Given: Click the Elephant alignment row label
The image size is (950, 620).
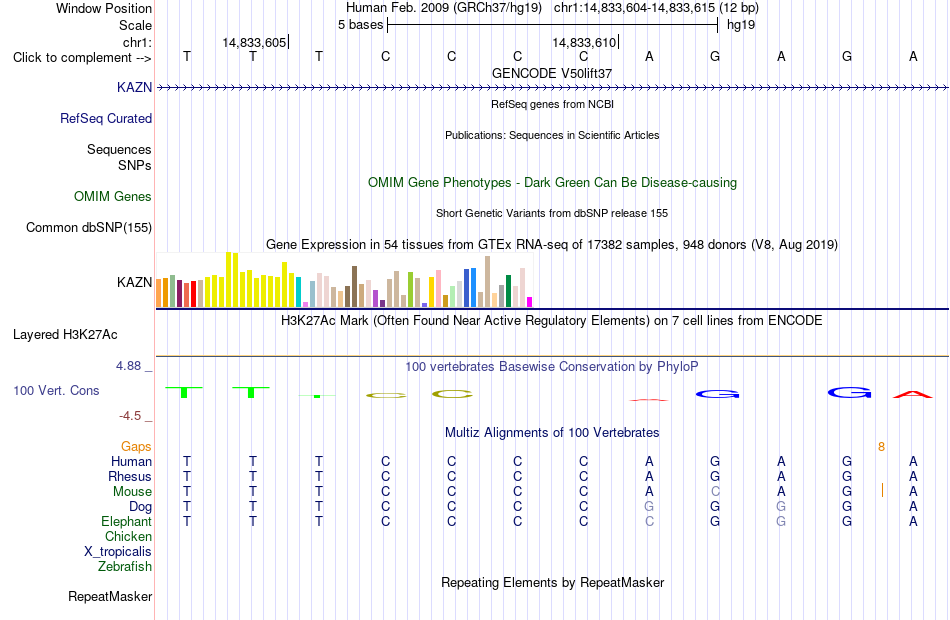Looking at the screenshot, I should 126,521.
